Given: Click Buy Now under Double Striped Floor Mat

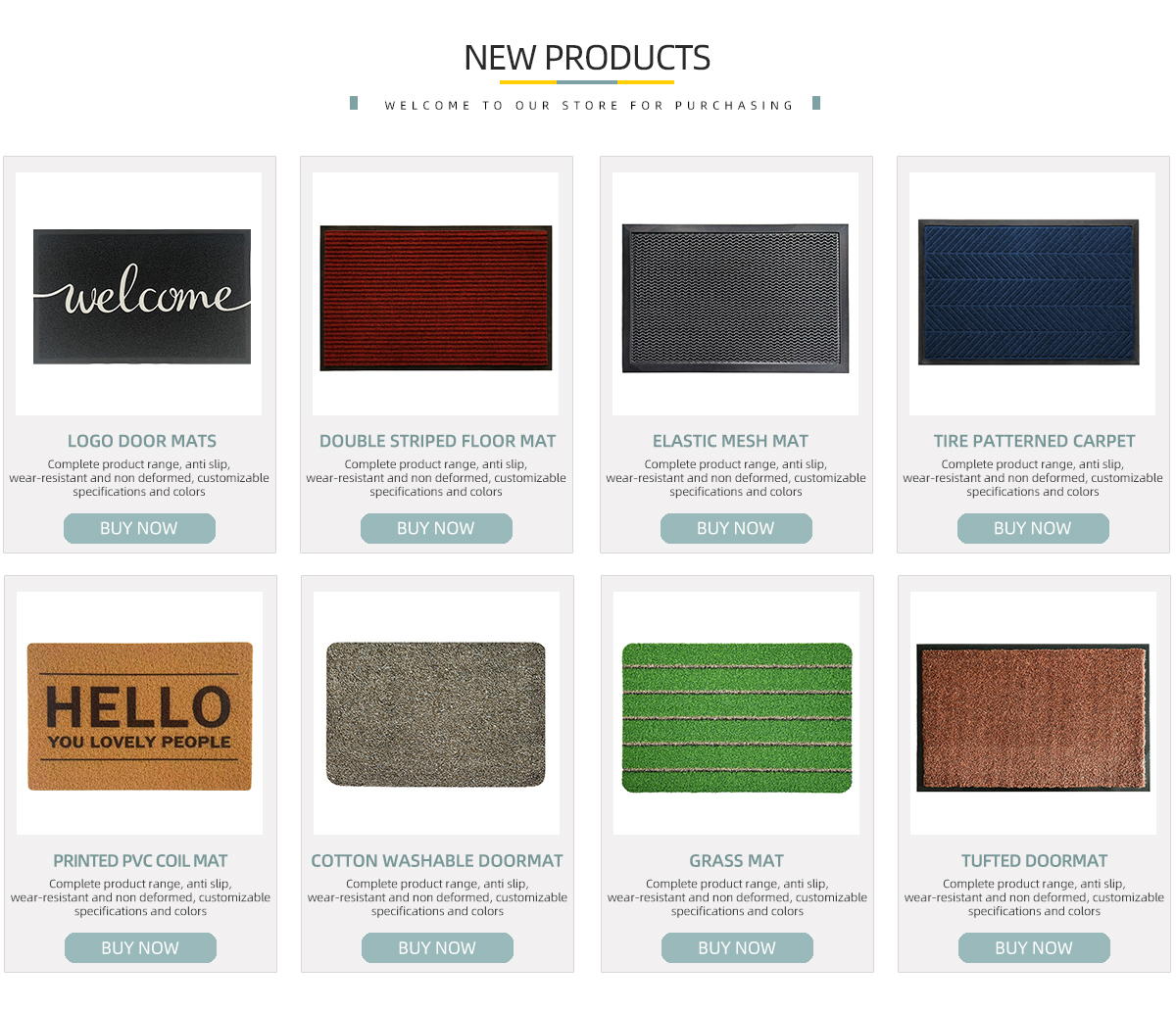Looking at the screenshot, I should point(436,528).
